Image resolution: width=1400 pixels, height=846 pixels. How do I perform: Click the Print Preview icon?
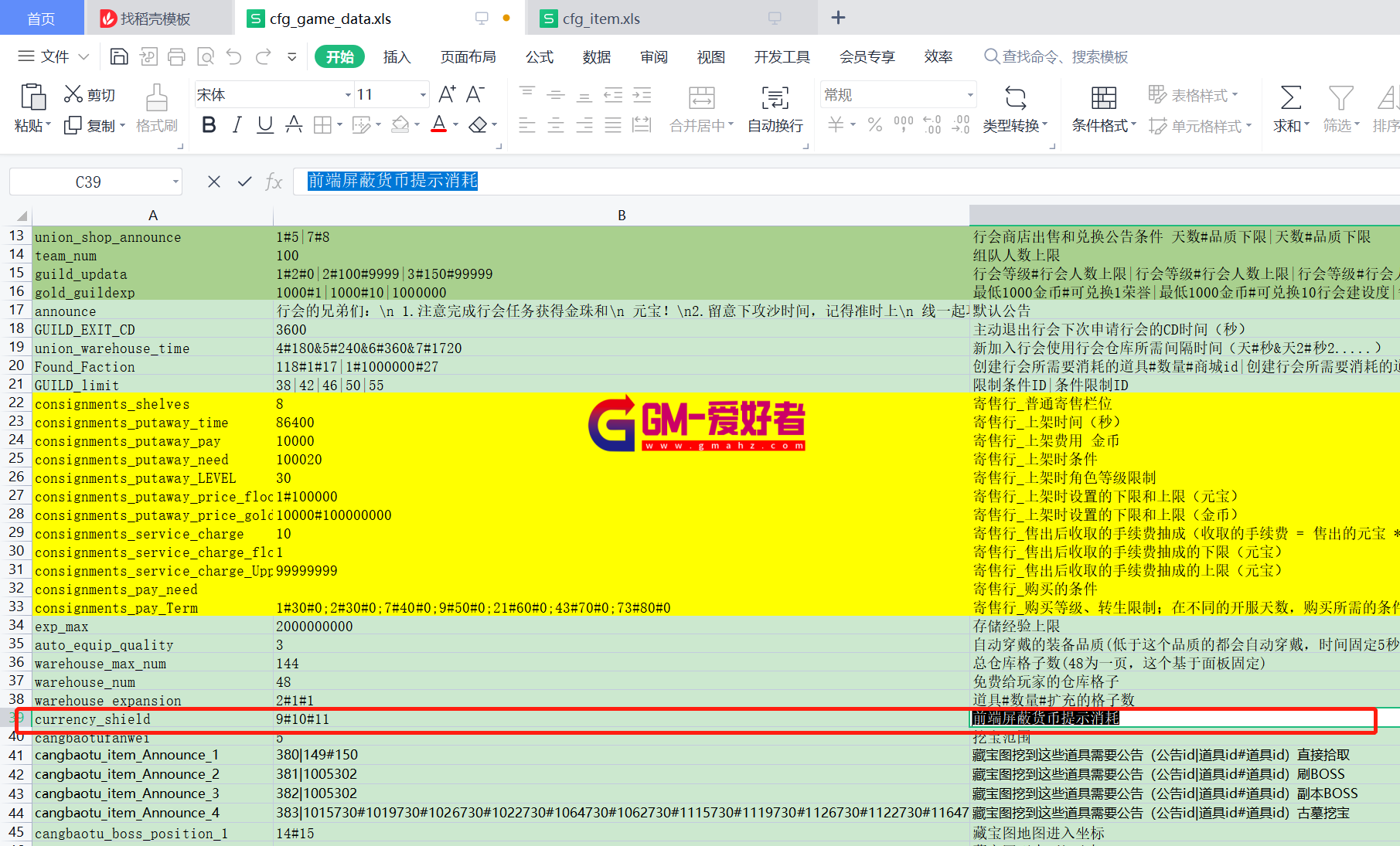click(206, 56)
